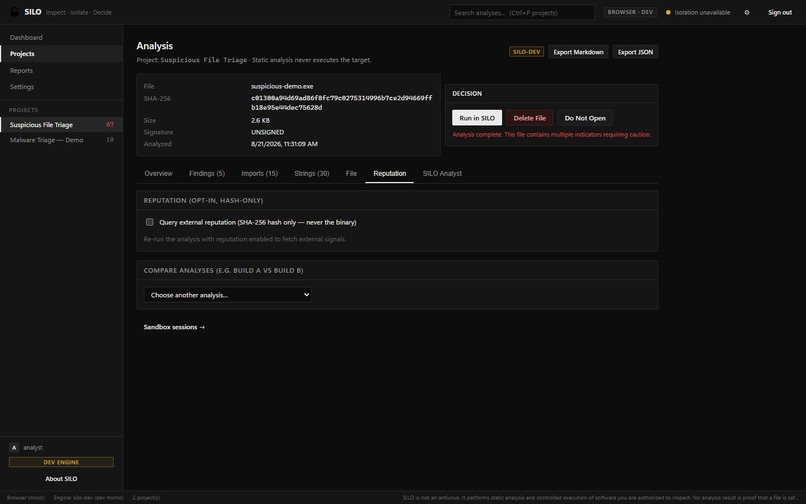This screenshot has width=806, height=504.
Task: Switch to the Overview tab
Action: pos(158,173)
